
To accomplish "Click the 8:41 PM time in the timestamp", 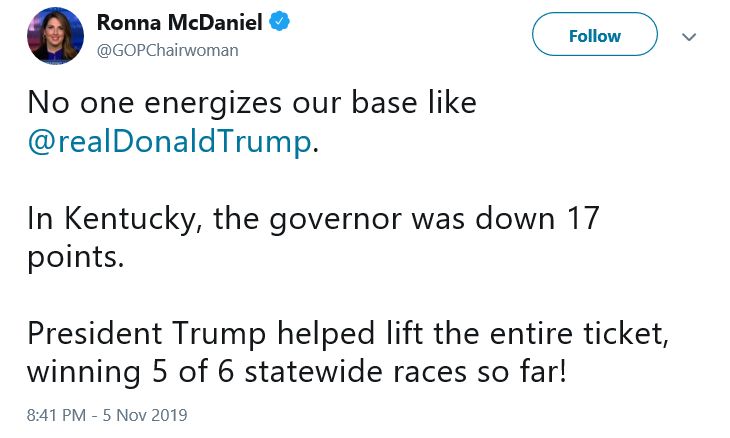I will coord(56,414).
